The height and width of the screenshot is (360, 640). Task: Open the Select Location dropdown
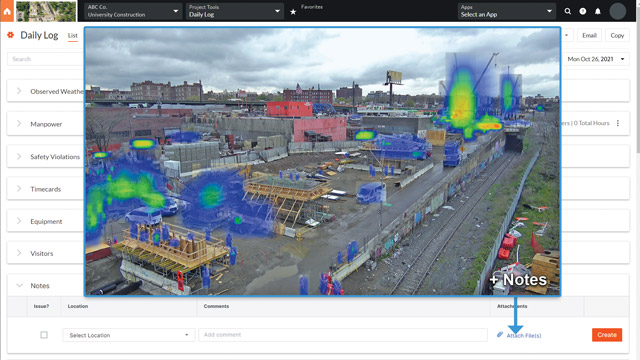click(x=129, y=335)
